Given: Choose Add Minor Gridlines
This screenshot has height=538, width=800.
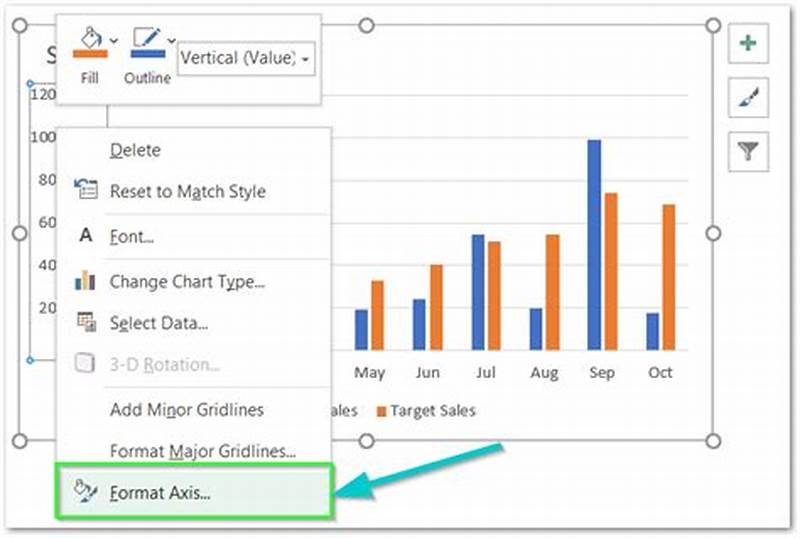Looking at the screenshot, I should click(194, 410).
